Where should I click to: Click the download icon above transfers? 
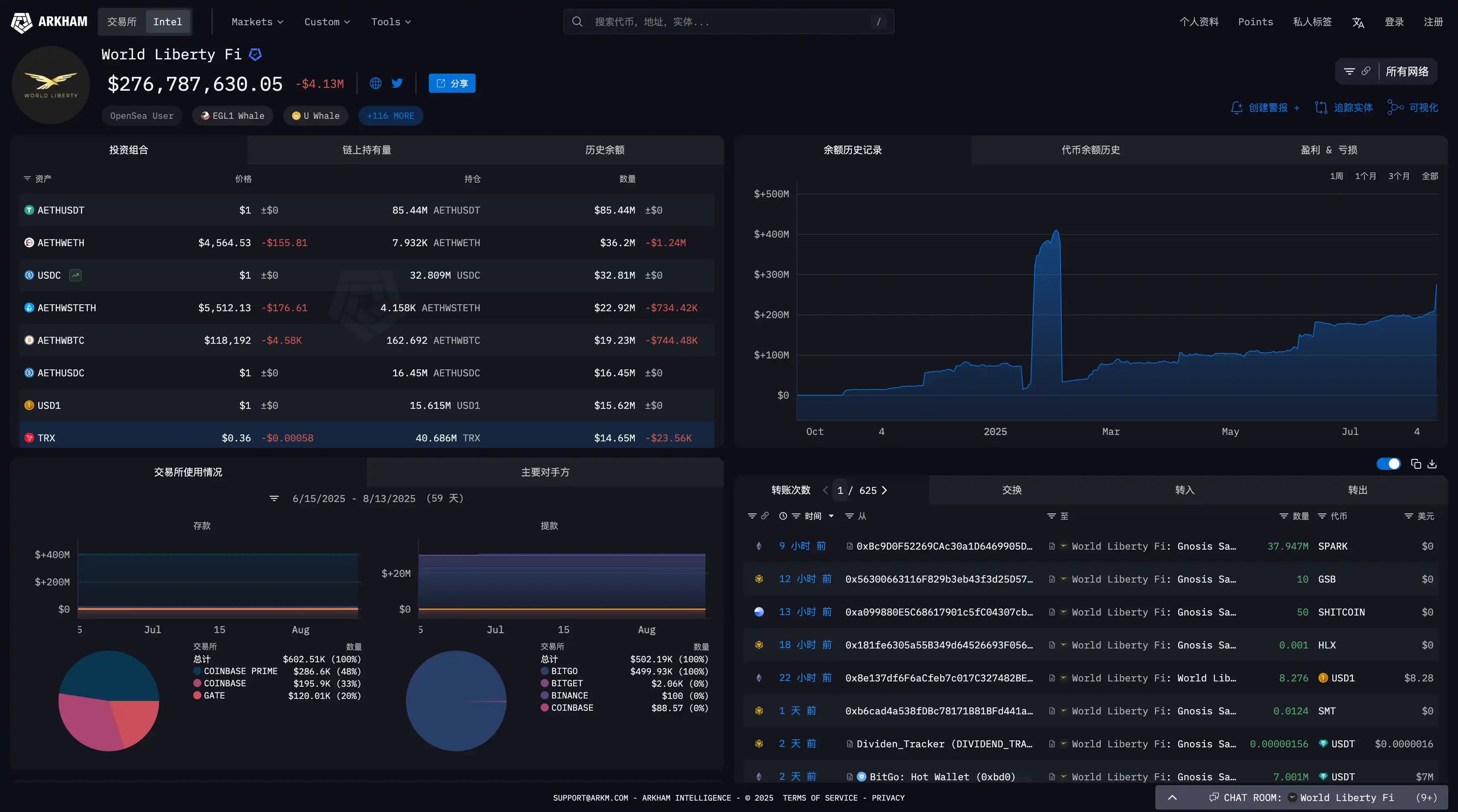click(x=1432, y=464)
